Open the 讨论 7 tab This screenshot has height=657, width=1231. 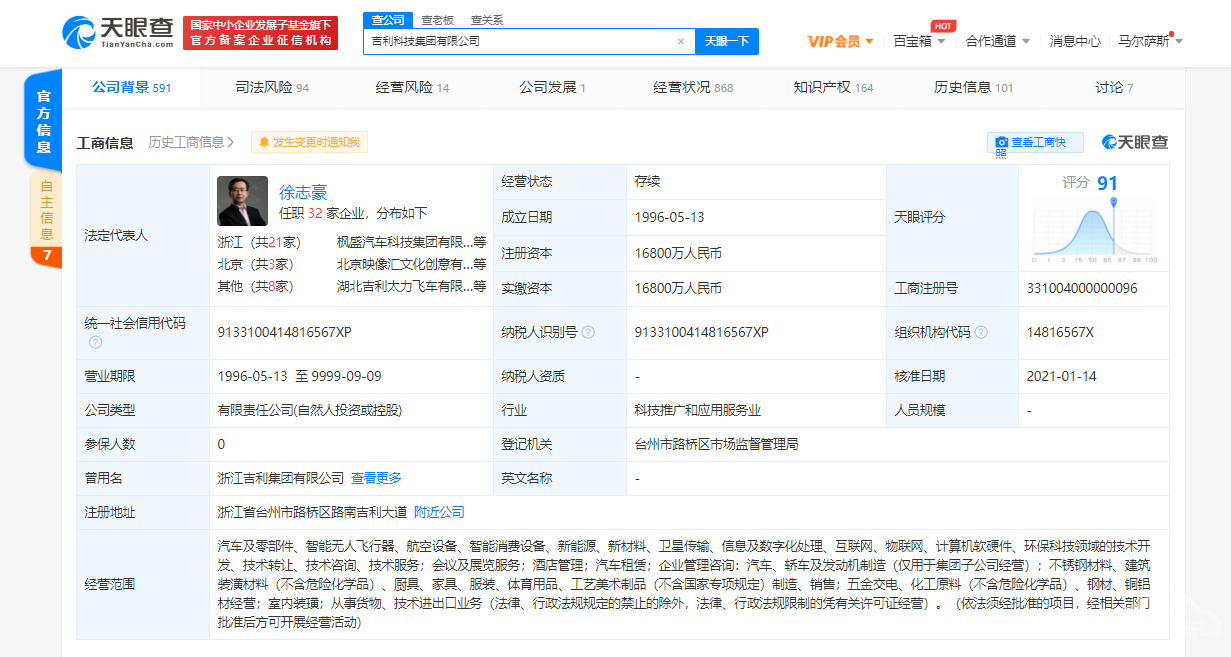click(x=1114, y=88)
